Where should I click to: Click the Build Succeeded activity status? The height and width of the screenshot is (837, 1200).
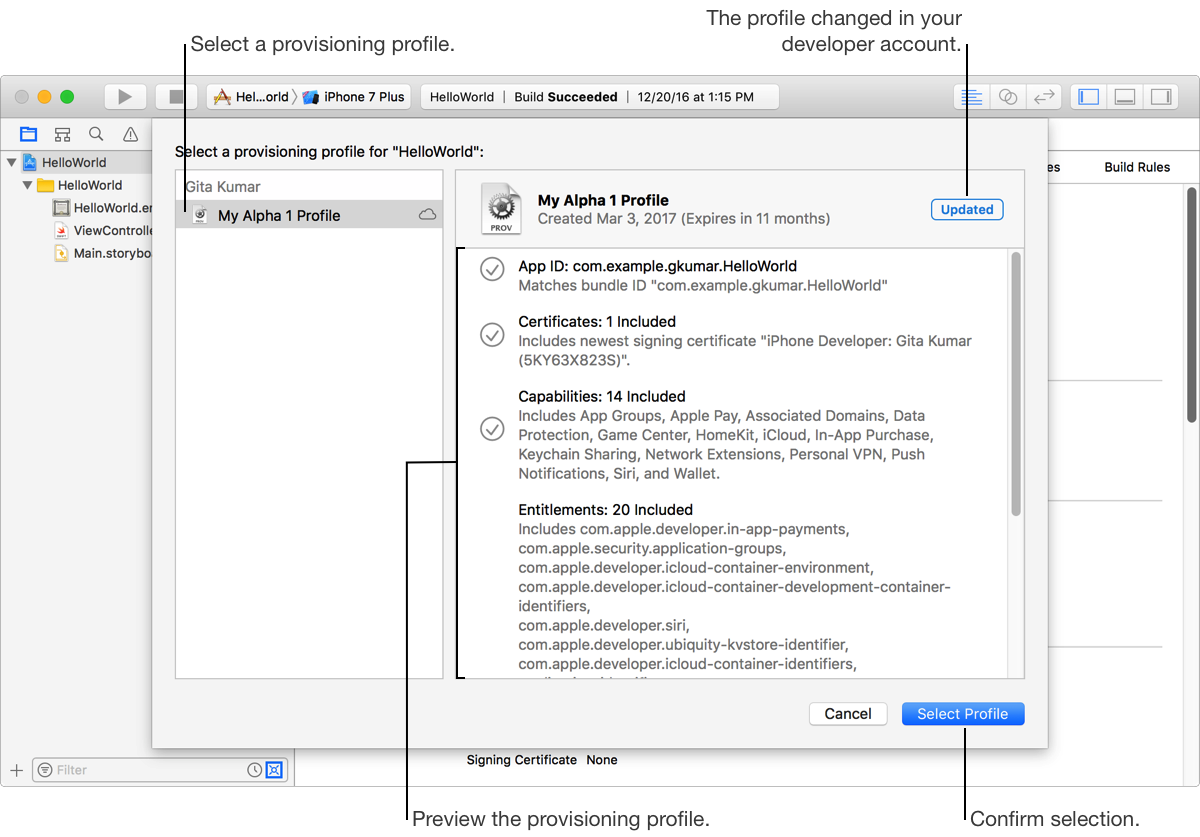pos(566,97)
